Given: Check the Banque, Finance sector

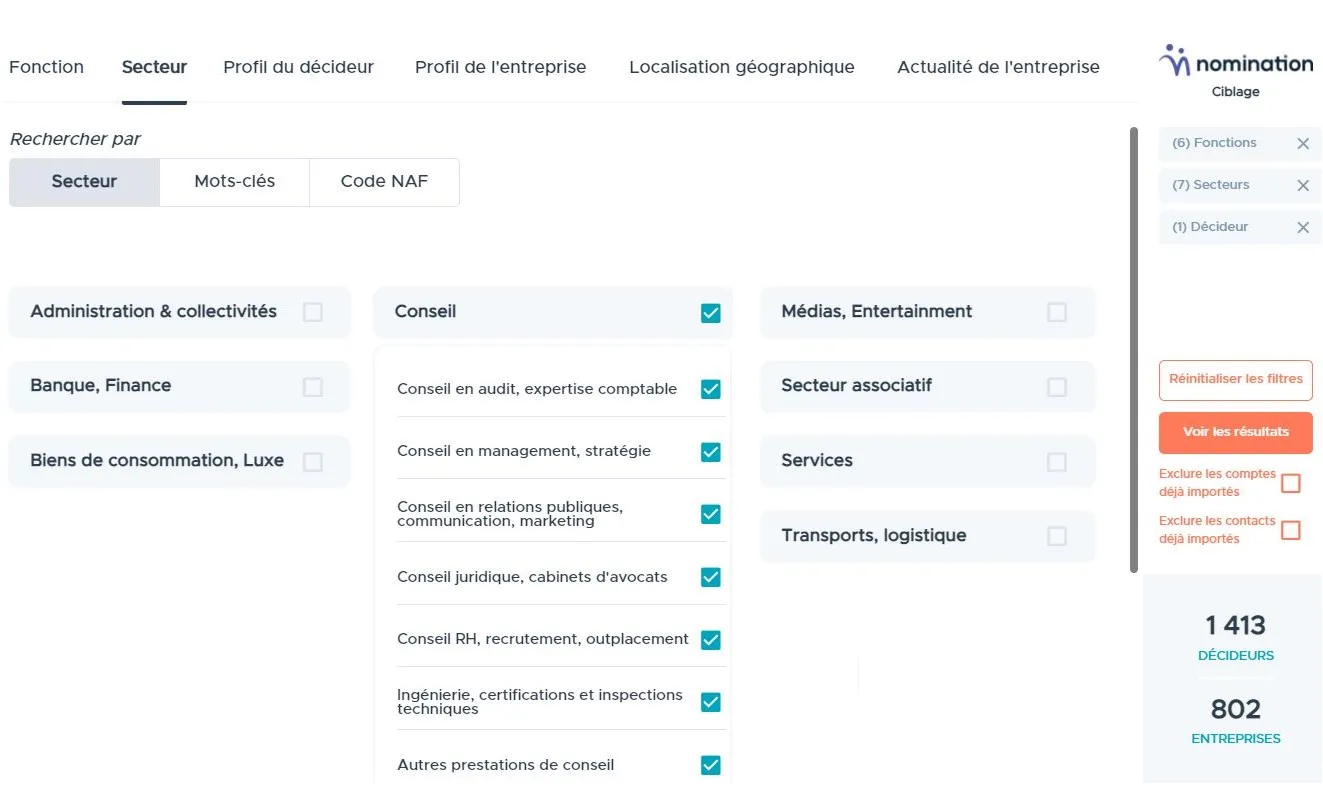Looking at the screenshot, I should (x=311, y=386).
